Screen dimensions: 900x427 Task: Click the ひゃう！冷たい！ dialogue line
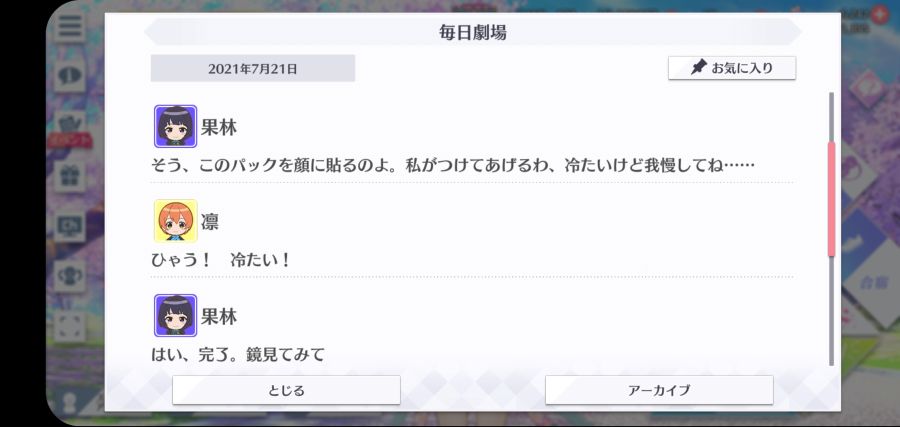pyautogui.click(x=222, y=260)
